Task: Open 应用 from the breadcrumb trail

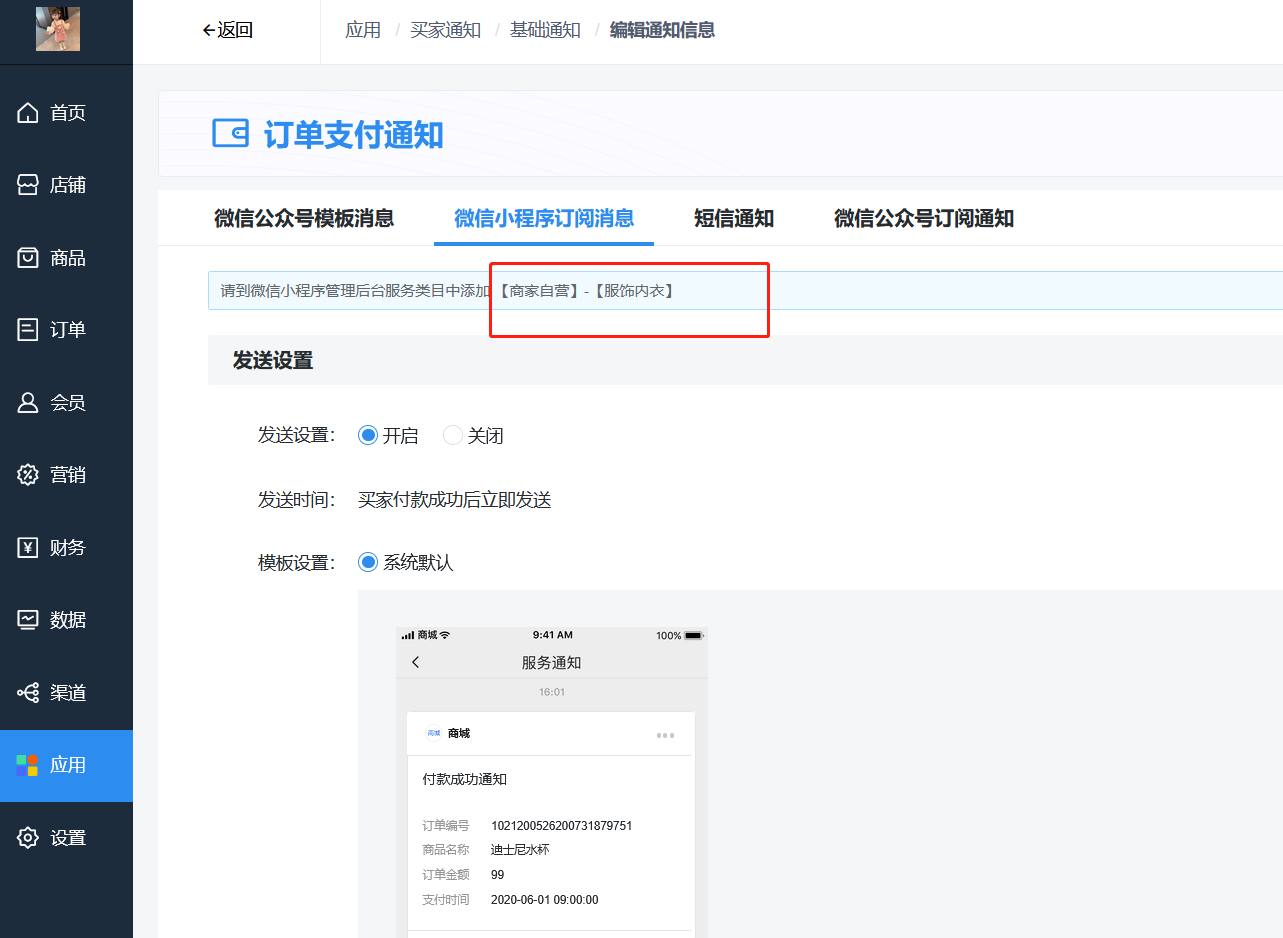Action: pyautogui.click(x=363, y=30)
